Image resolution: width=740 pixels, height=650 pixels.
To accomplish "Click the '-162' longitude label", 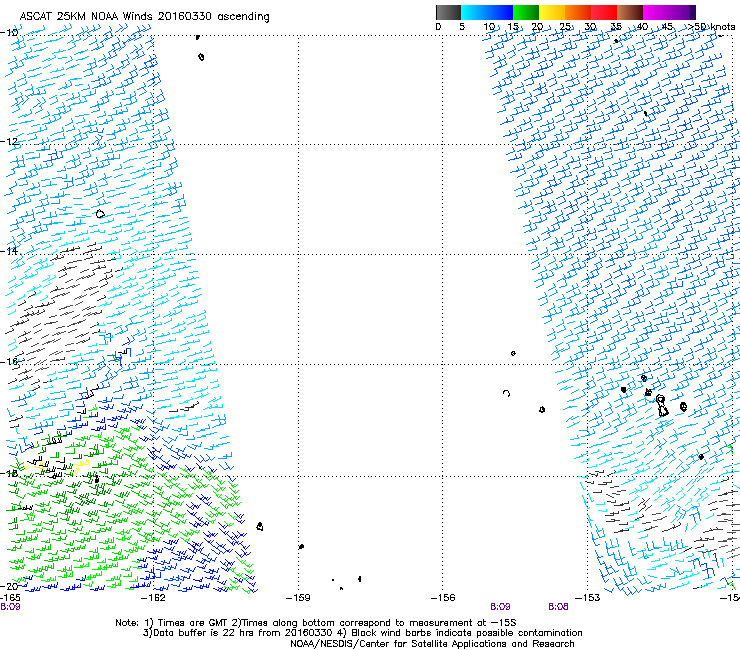I will click(x=153, y=598).
